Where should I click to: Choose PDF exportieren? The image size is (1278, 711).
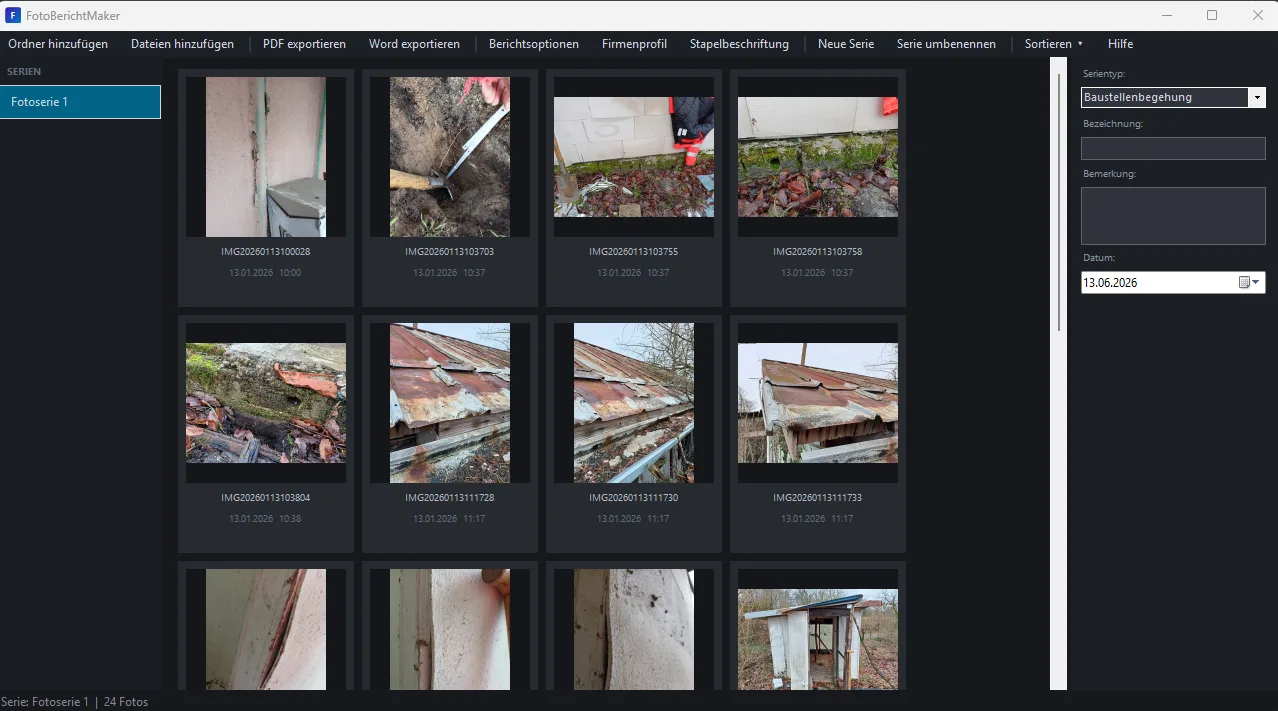[304, 44]
